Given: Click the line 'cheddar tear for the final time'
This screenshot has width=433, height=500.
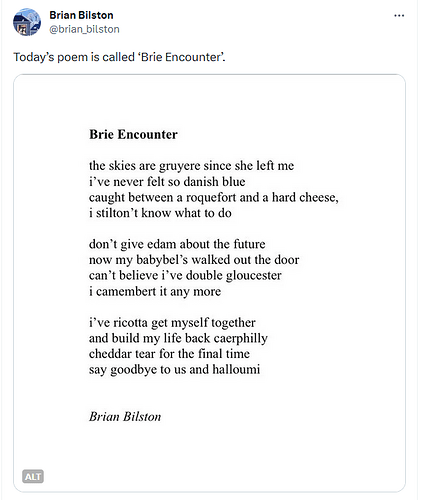Looking at the screenshot, I should pyautogui.click(x=169, y=354).
